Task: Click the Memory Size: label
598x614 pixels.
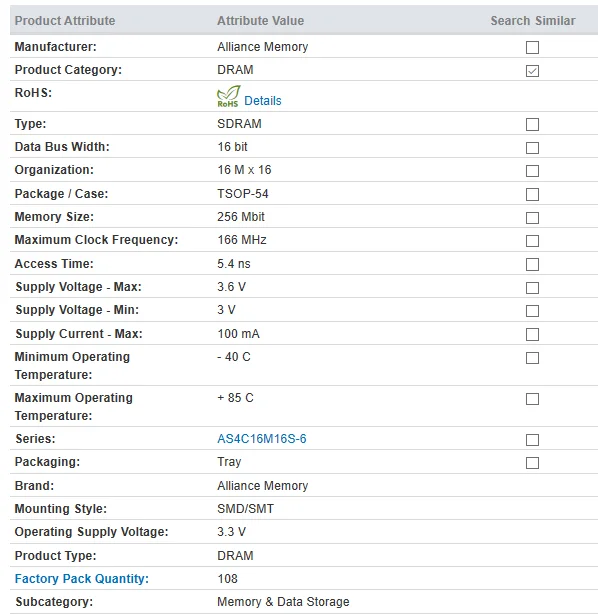Action: [54, 217]
